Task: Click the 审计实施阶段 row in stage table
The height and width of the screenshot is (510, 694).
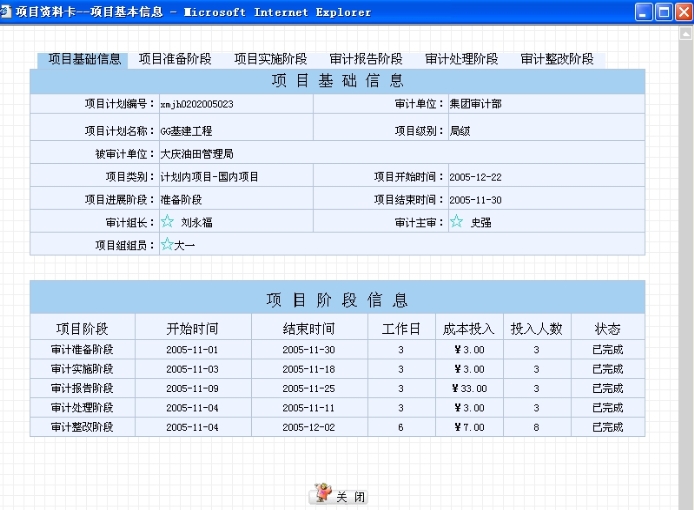Action: pyautogui.click(x=82, y=369)
